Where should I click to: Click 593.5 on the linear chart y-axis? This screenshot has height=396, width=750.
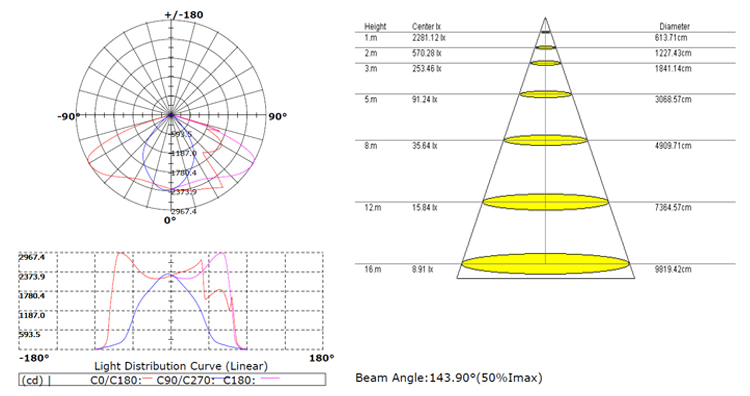[30, 334]
